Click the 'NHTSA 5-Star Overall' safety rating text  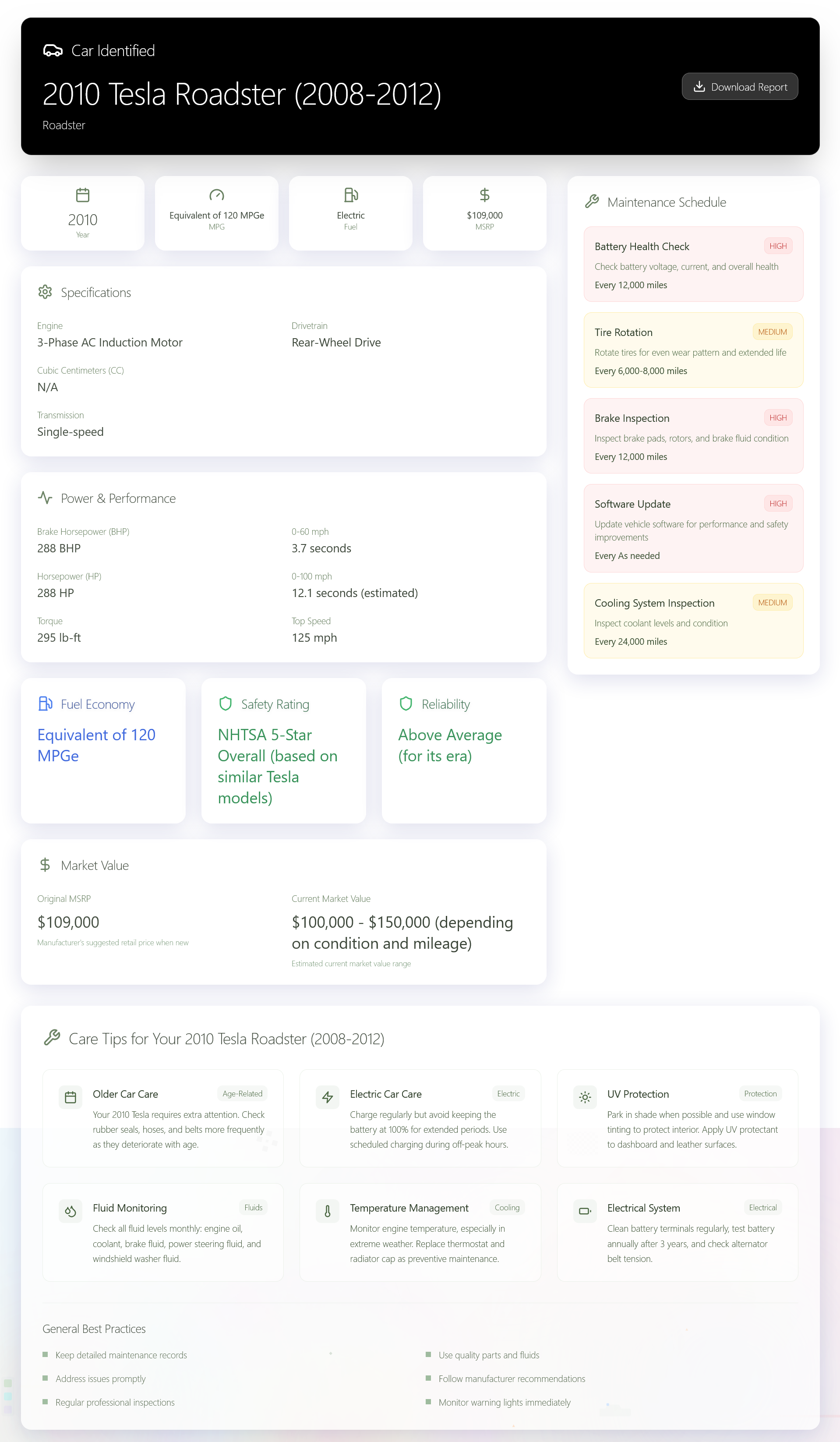(278, 766)
